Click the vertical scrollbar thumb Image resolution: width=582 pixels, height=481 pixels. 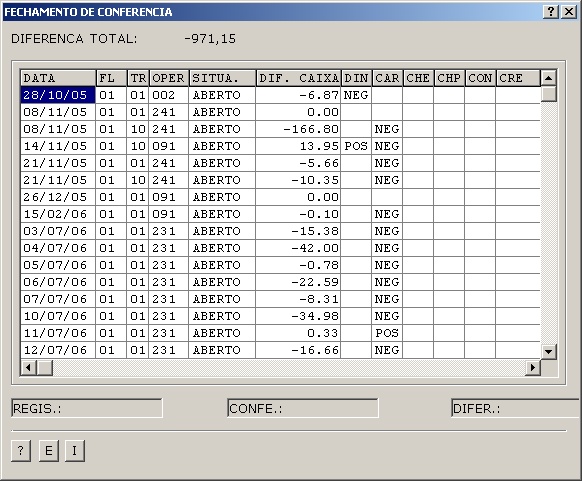549,94
